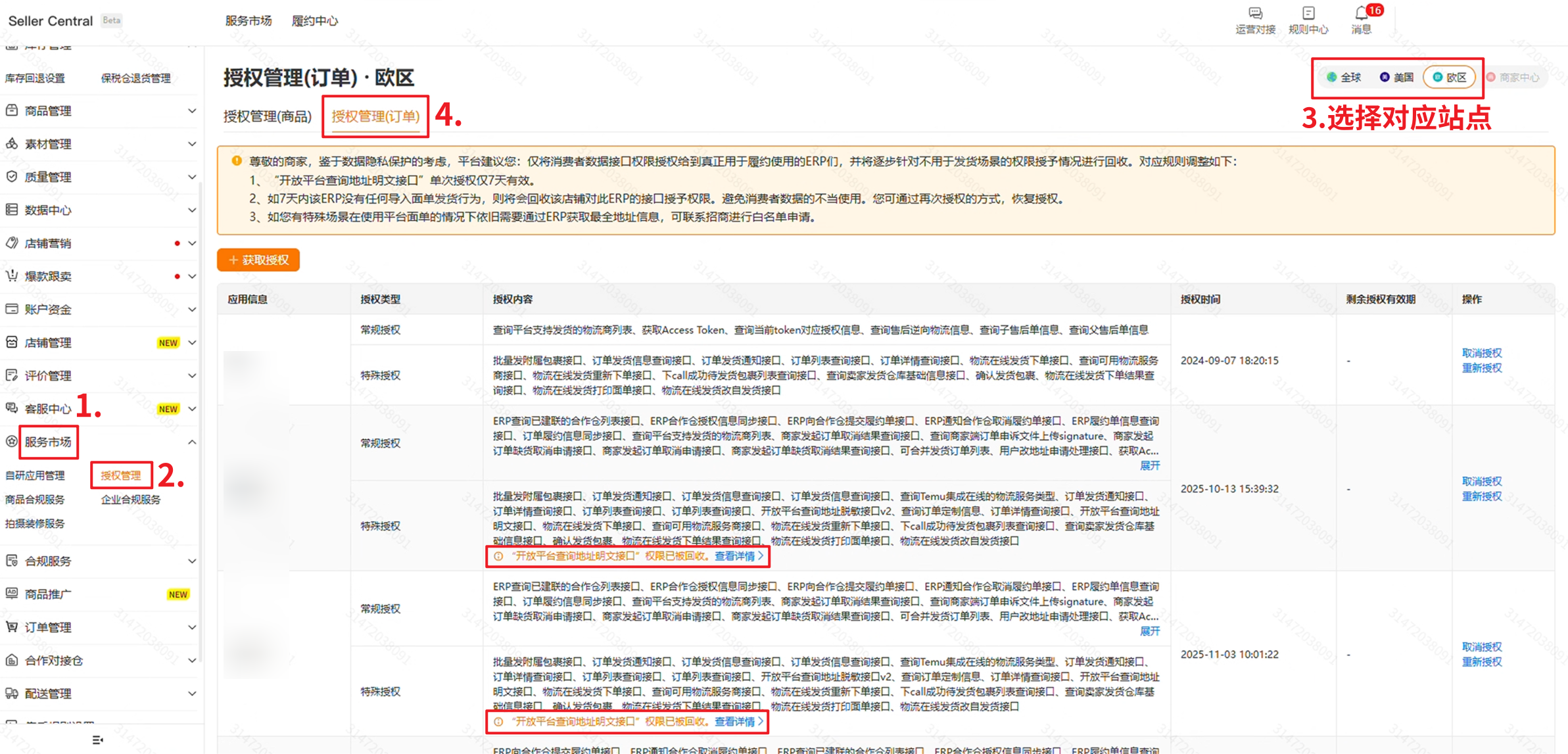Collapse the 服务市场 section chevron
The width and height of the screenshot is (1568, 754).
tap(192, 442)
